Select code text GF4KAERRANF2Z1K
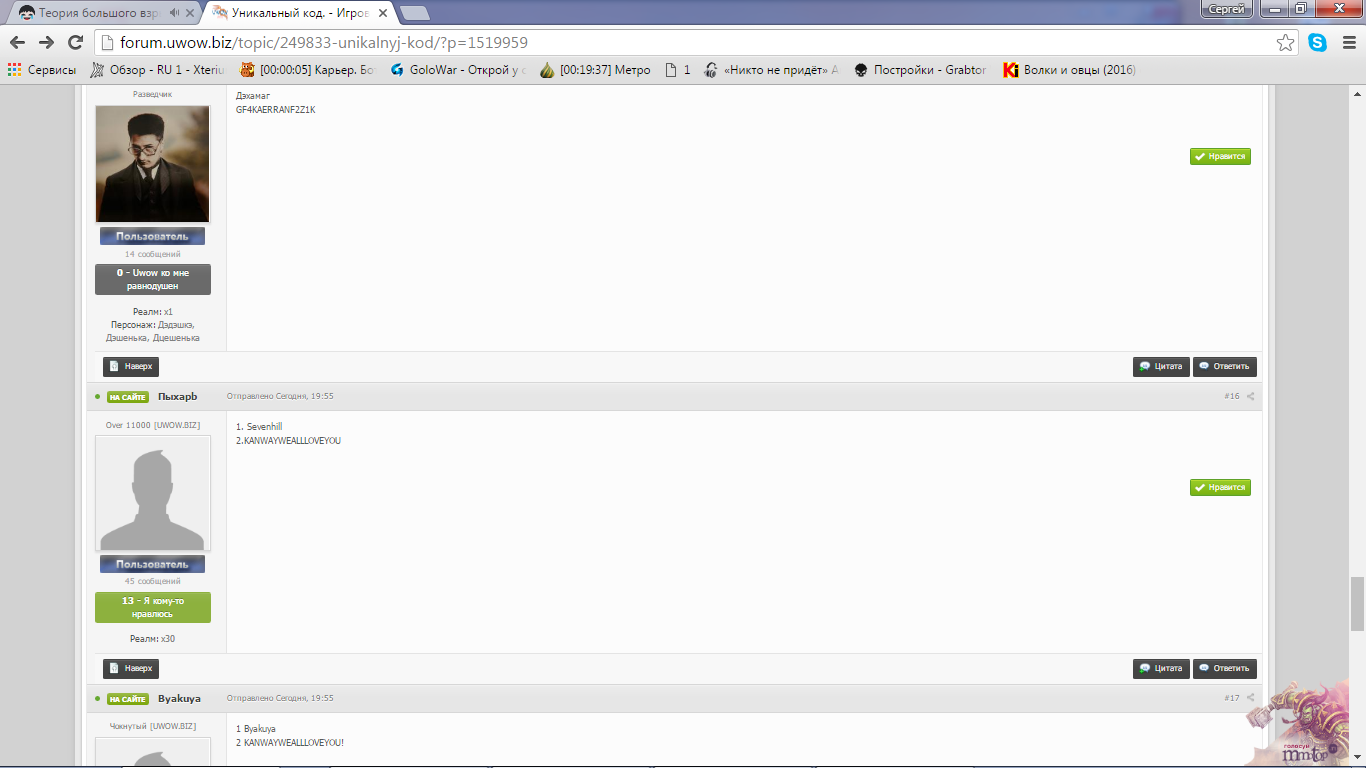The width and height of the screenshot is (1366, 768). 276,110
